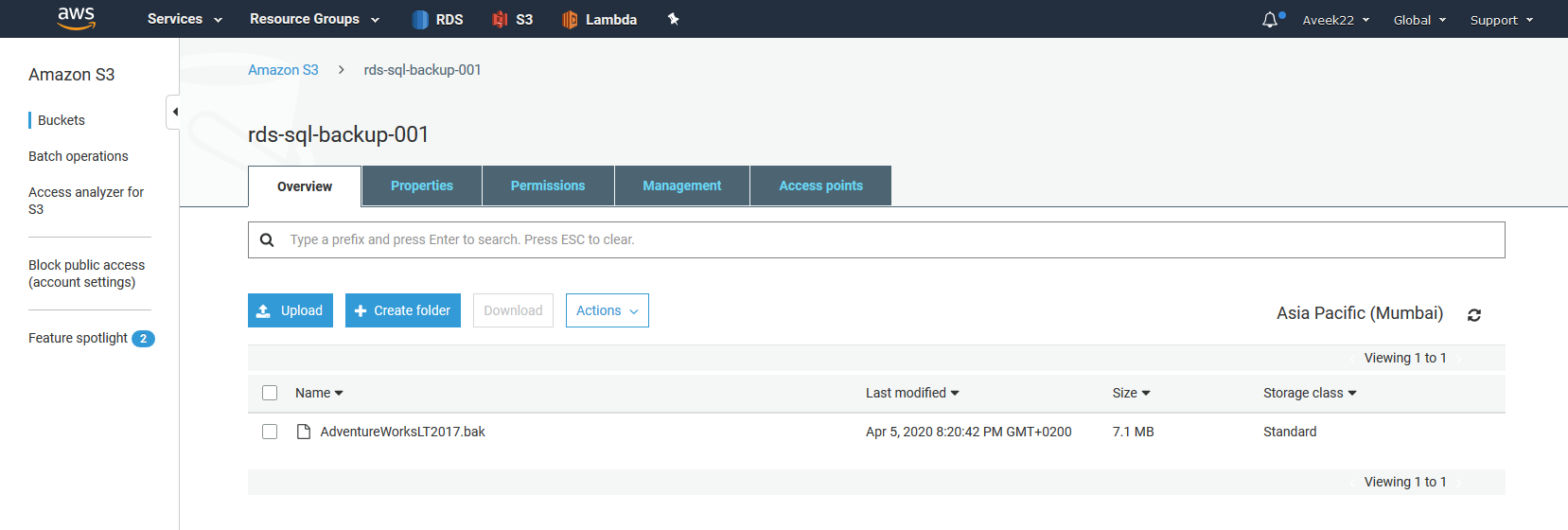Open the Support dropdown
Screen dimensions: 1568x530
point(1501,20)
